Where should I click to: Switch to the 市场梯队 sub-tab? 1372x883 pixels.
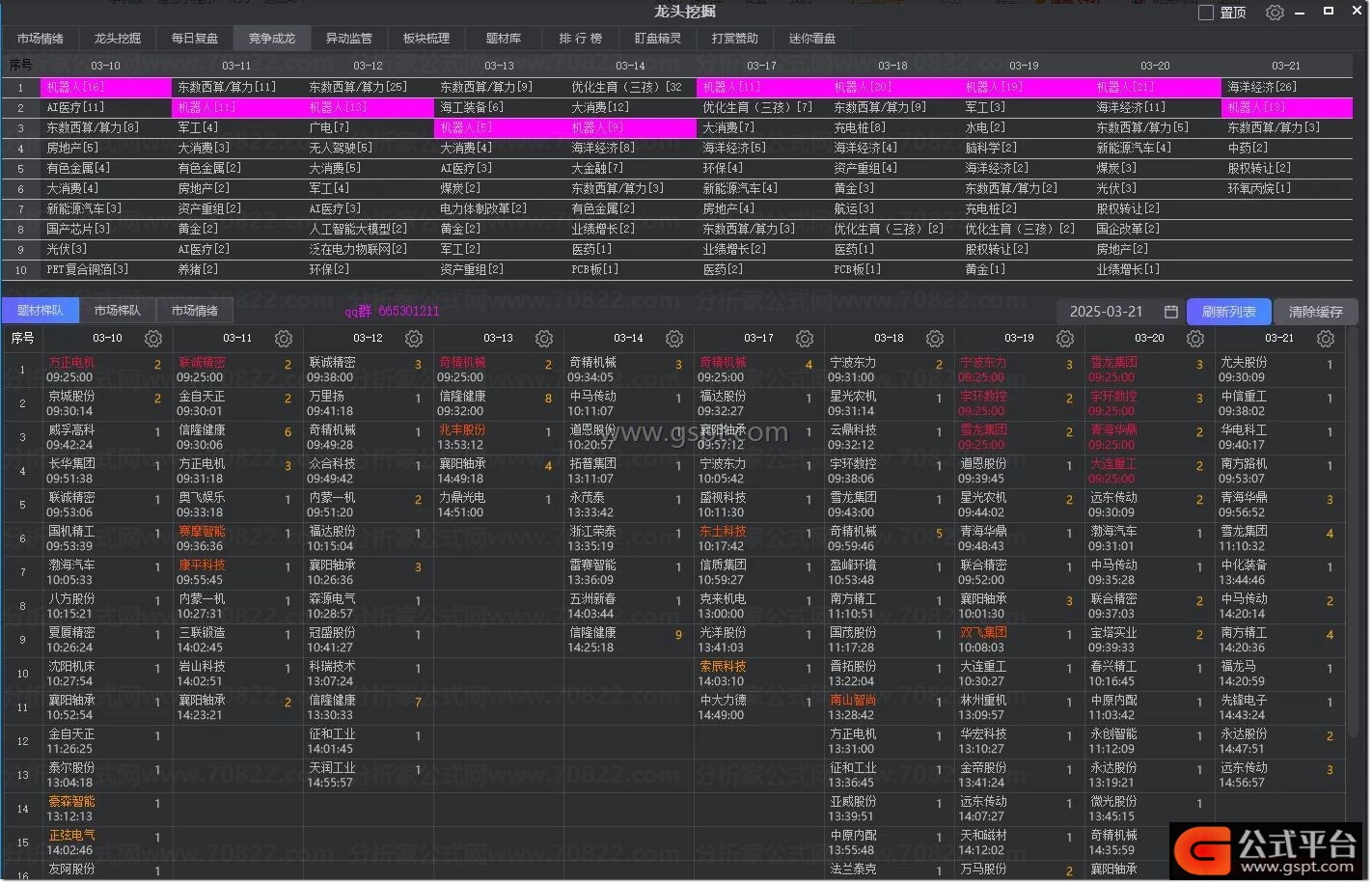click(x=118, y=311)
